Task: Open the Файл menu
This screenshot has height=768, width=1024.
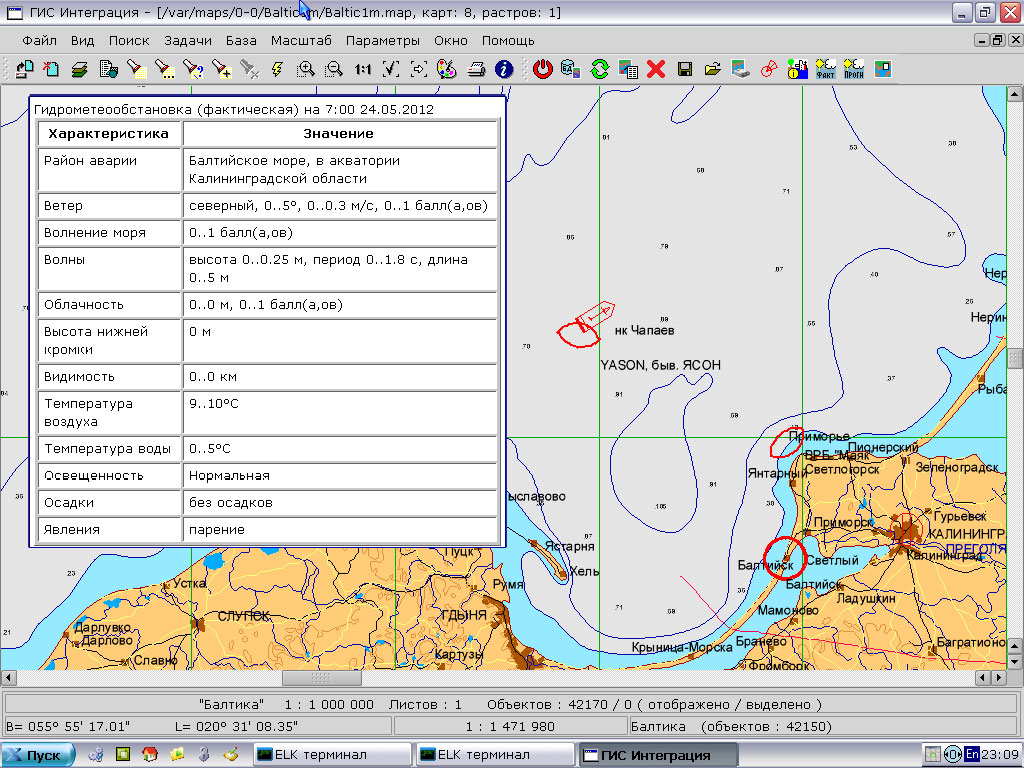Action: (39, 40)
